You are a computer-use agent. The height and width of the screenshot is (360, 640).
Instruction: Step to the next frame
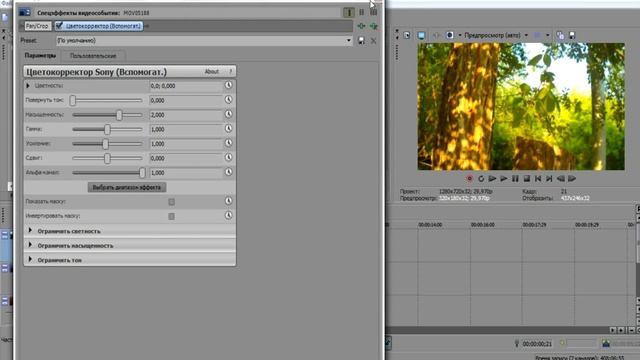pyautogui.click(x=572, y=178)
